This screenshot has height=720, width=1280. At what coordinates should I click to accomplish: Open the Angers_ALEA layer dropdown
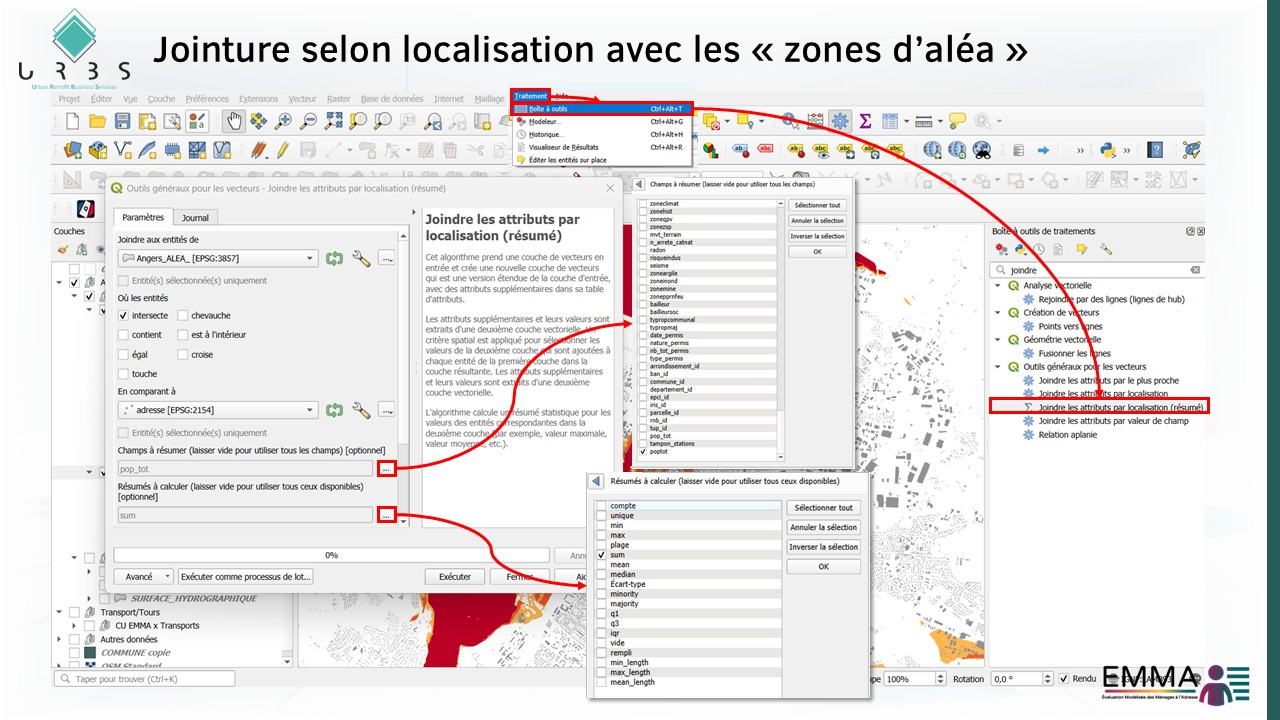point(218,258)
